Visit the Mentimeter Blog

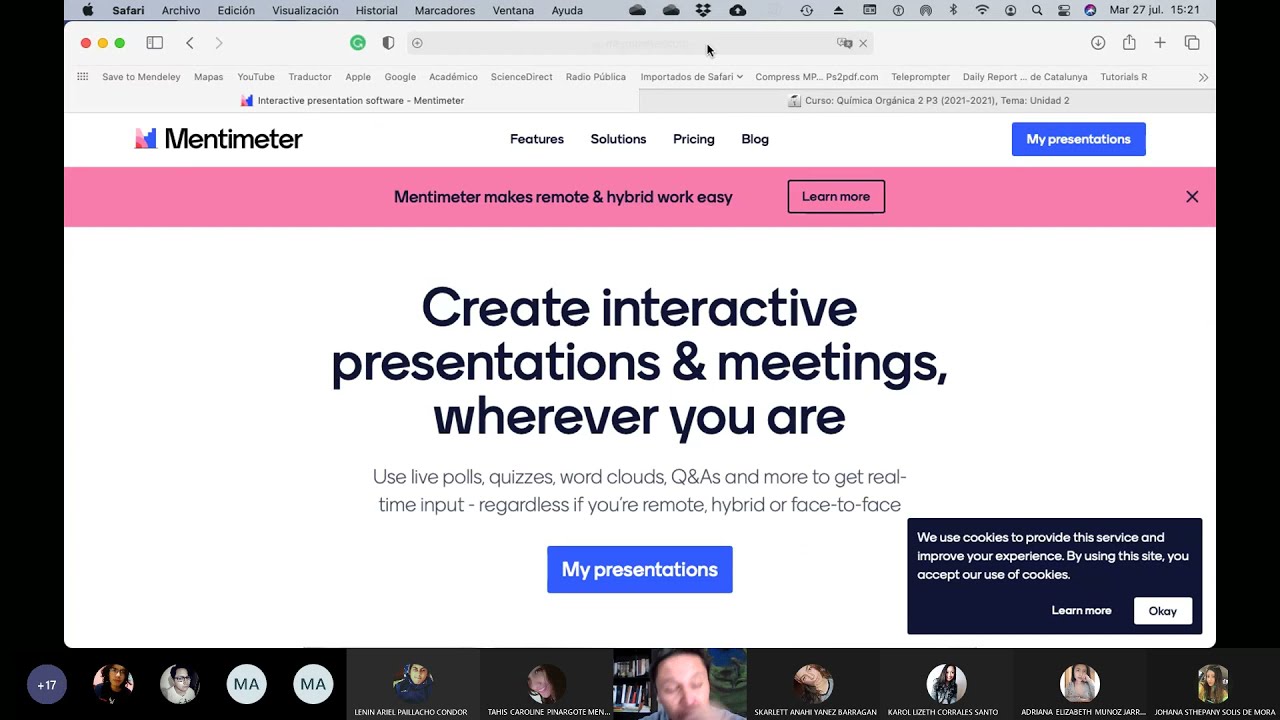[x=755, y=139]
